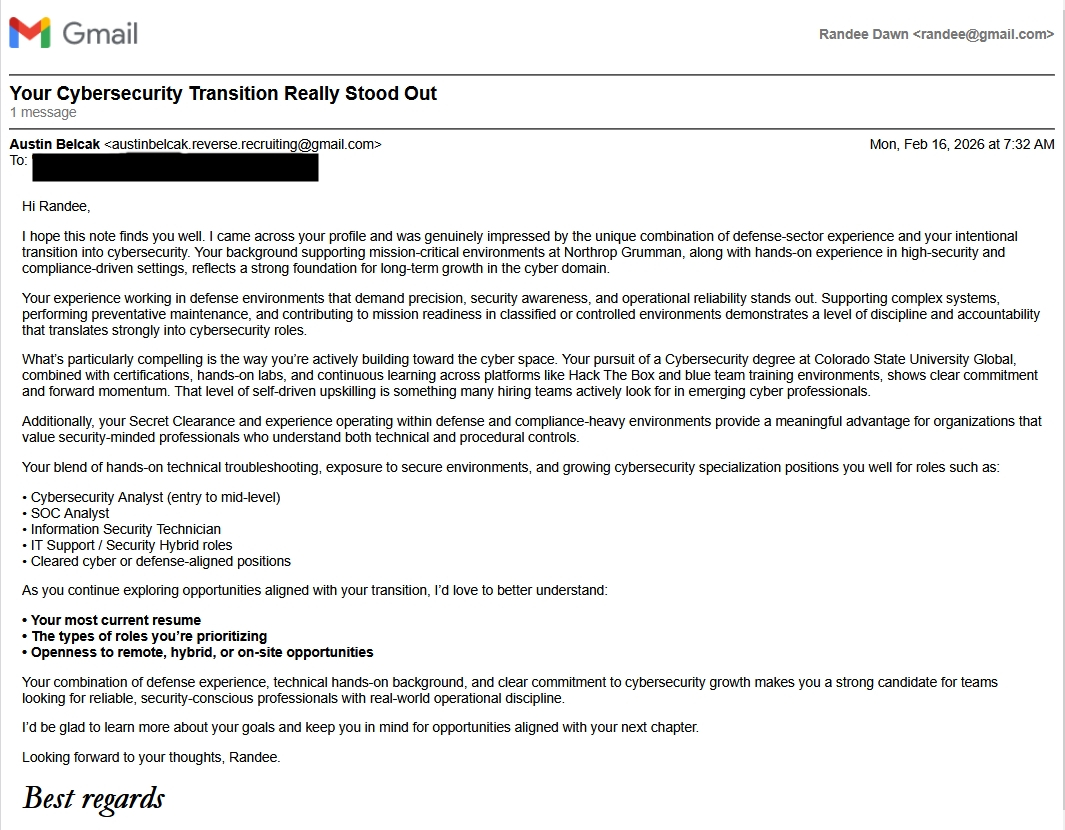
Task: Click the SOC Analyst bullet
Action: tap(69, 513)
